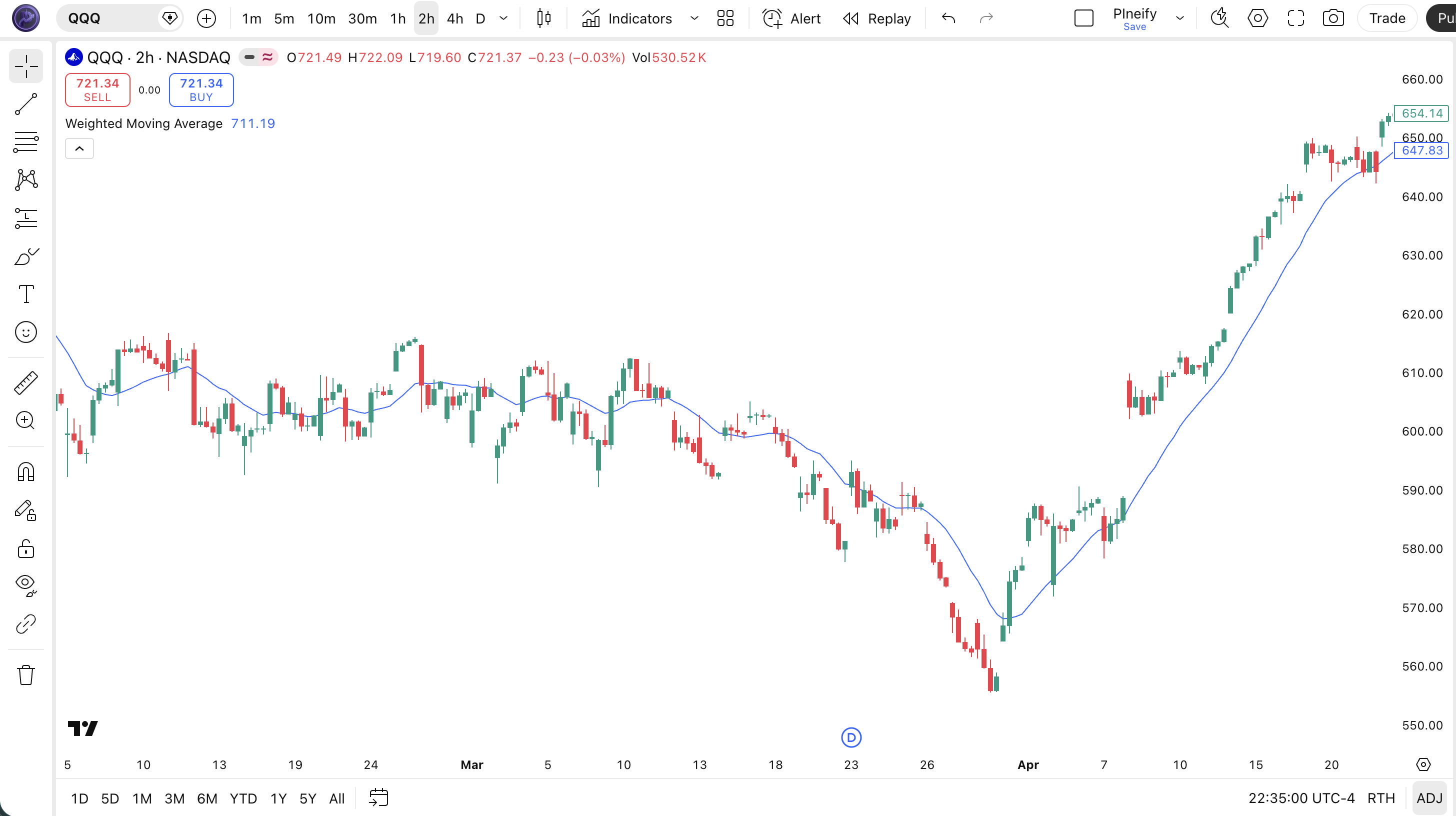Switch to the 5m timeframe

[x=283, y=18]
